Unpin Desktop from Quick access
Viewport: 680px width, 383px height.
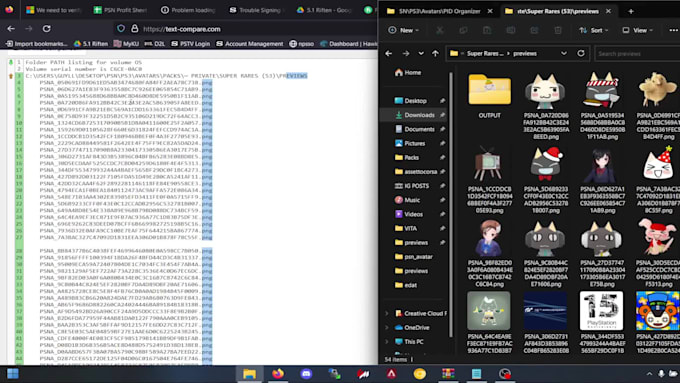point(442,101)
